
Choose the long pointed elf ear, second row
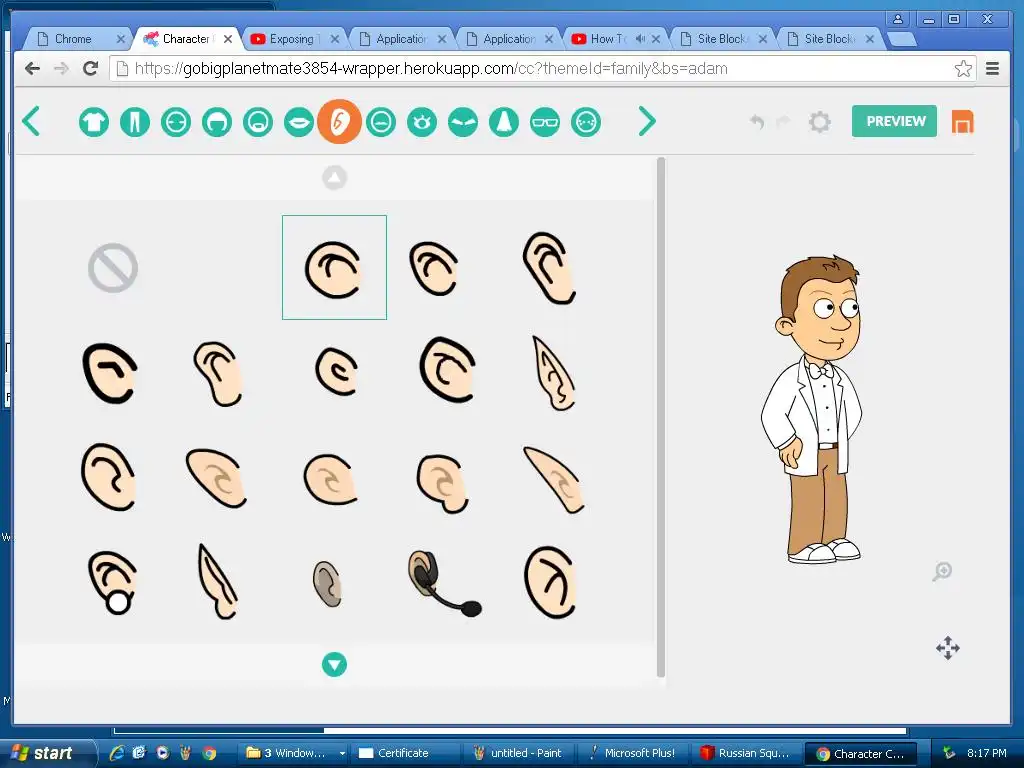pyautogui.click(x=554, y=373)
